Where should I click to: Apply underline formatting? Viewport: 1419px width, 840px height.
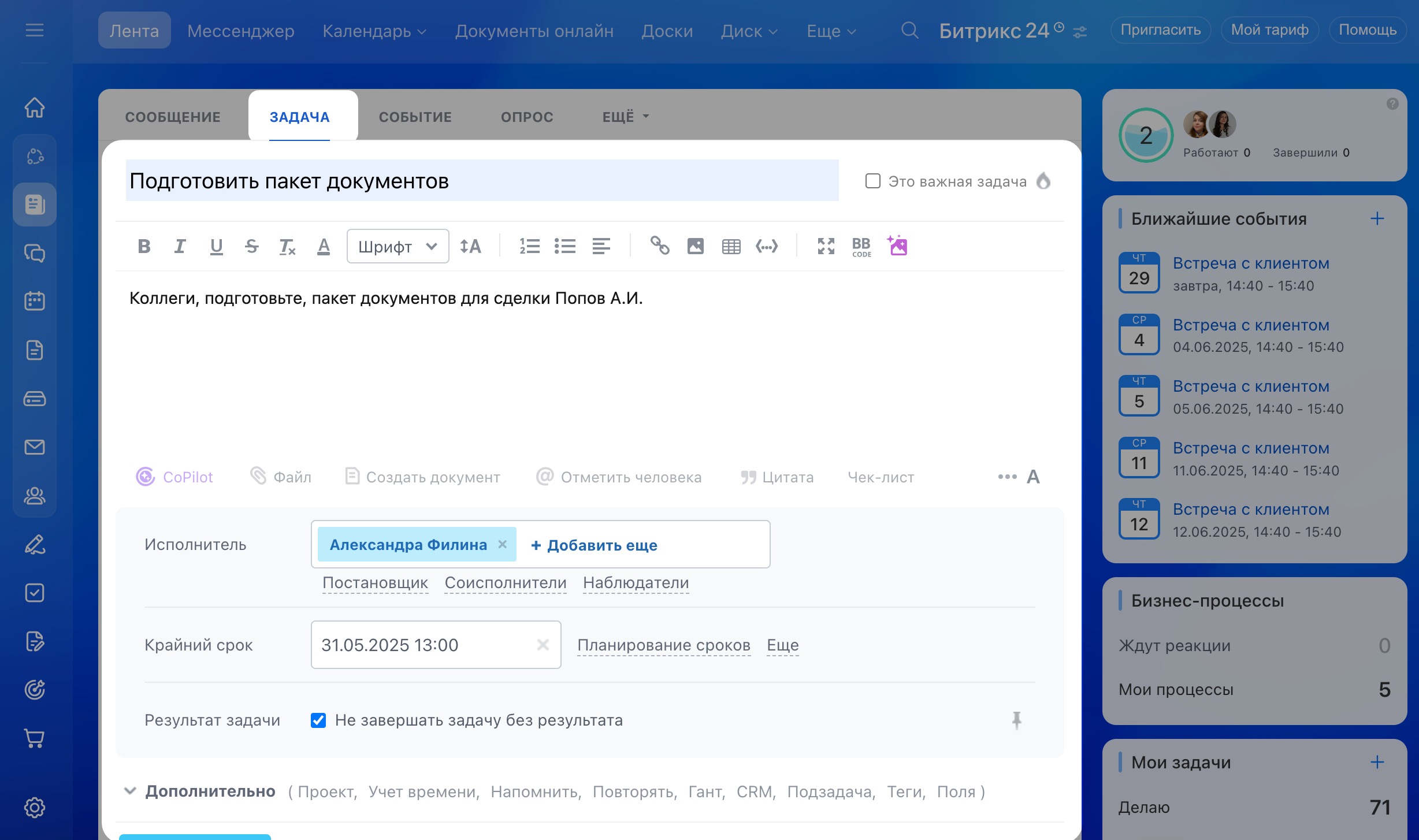(216, 246)
